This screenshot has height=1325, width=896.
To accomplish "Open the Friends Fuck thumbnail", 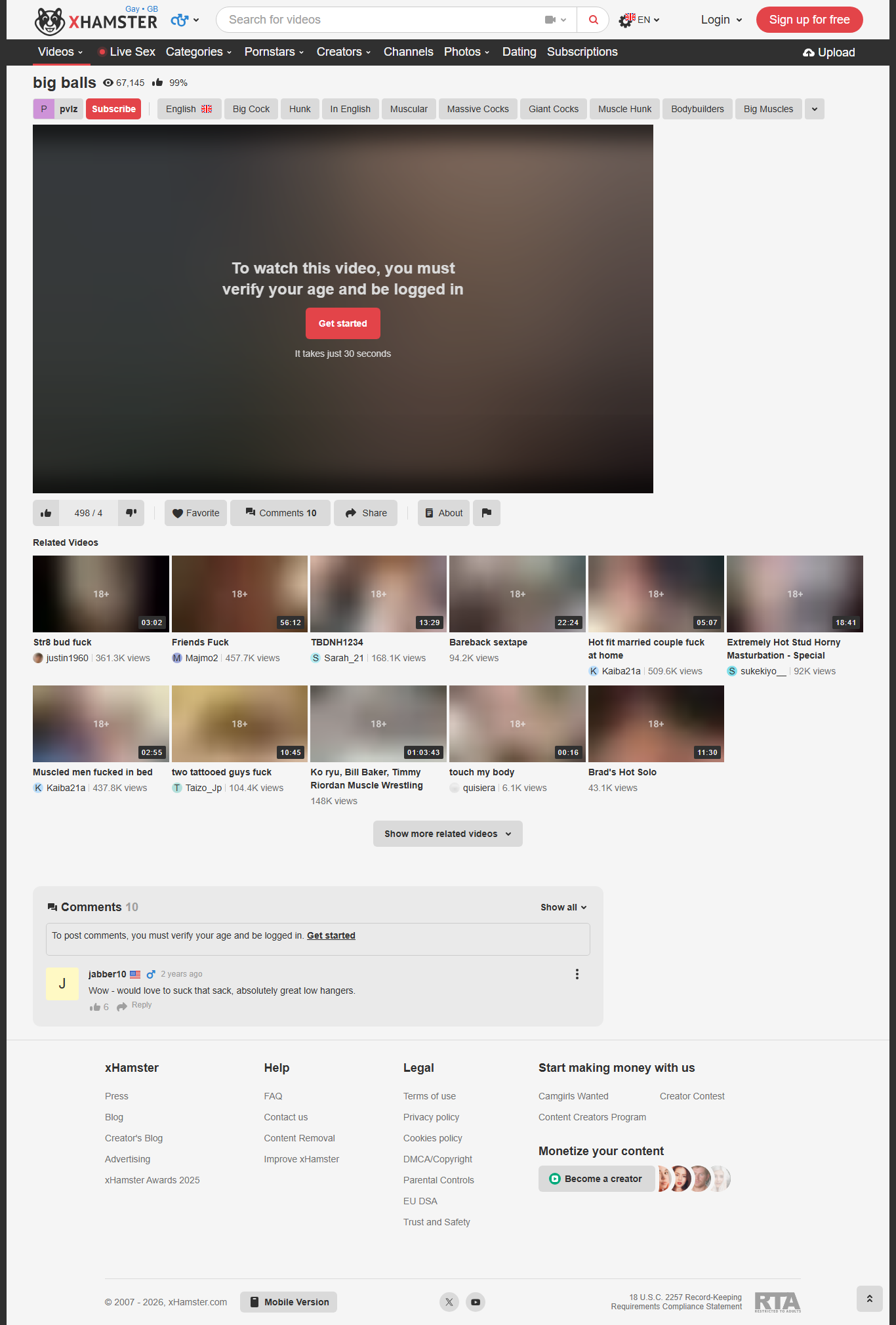I will coord(239,594).
